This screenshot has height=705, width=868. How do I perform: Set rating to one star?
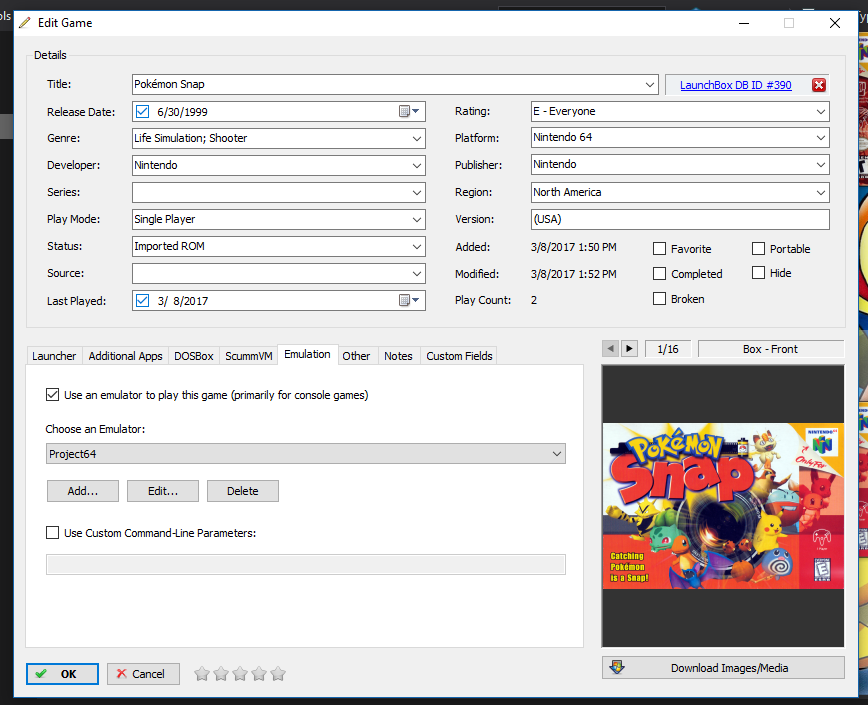(202, 673)
